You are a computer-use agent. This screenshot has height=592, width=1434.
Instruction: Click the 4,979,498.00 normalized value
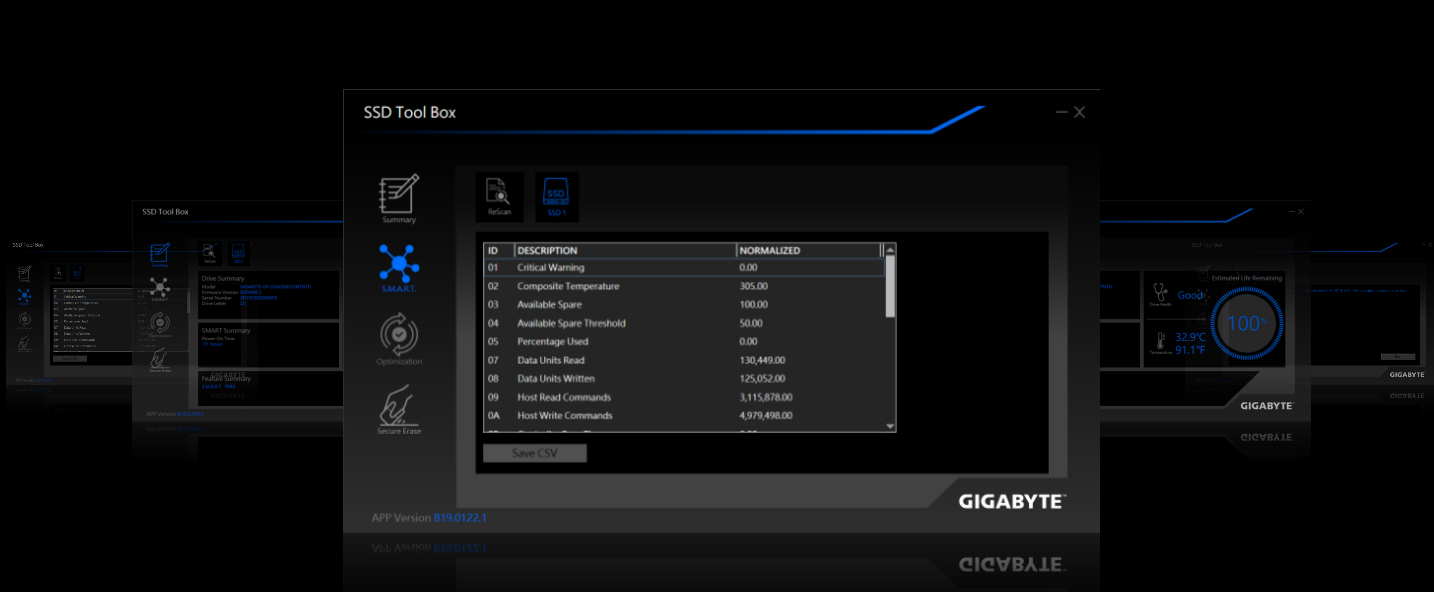tap(766, 416)
